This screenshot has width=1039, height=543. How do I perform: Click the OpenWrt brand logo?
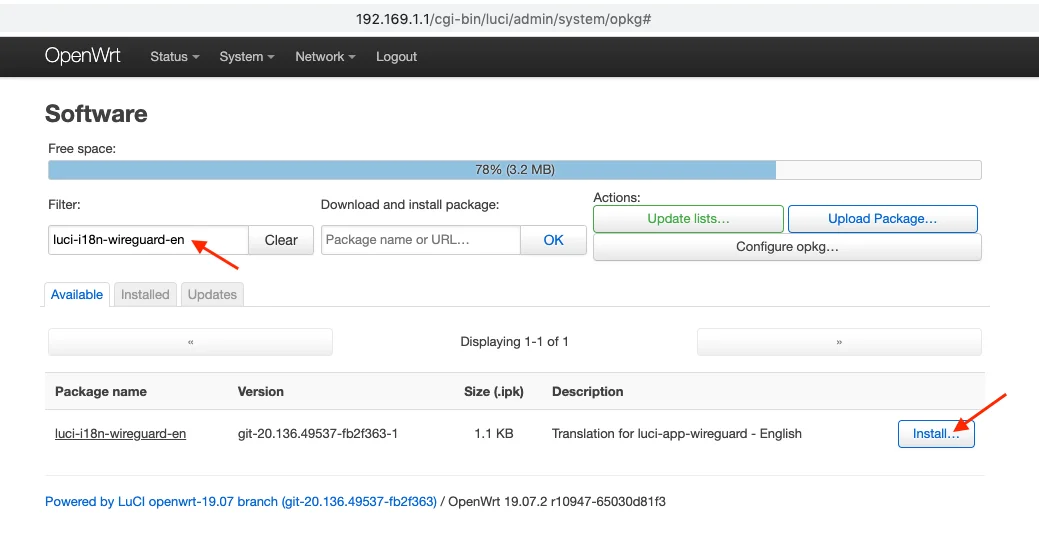[x=83, y=56]
